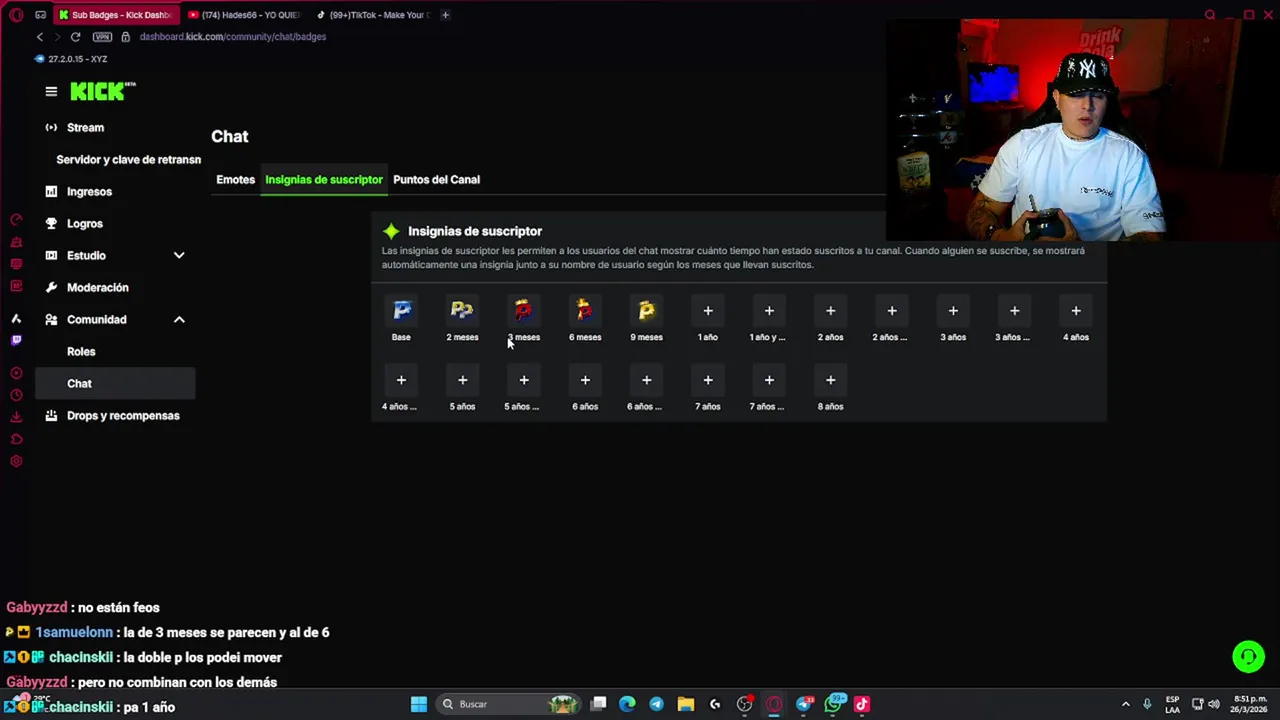Add a badge for 8 años
This screenshot has height=720, width=1280.
pos(830,380)
